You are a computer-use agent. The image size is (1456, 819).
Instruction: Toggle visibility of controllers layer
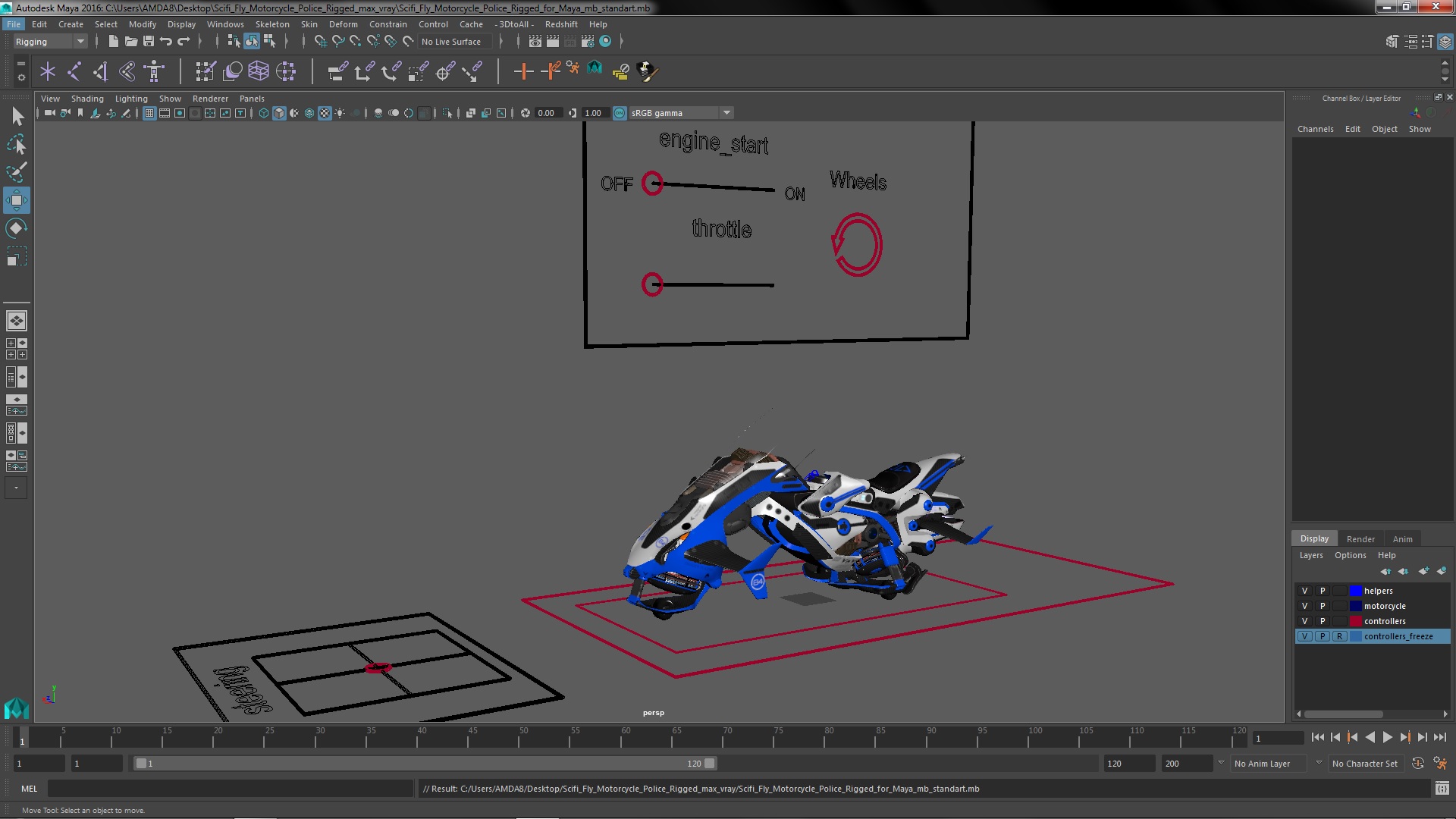(1303, 620)
